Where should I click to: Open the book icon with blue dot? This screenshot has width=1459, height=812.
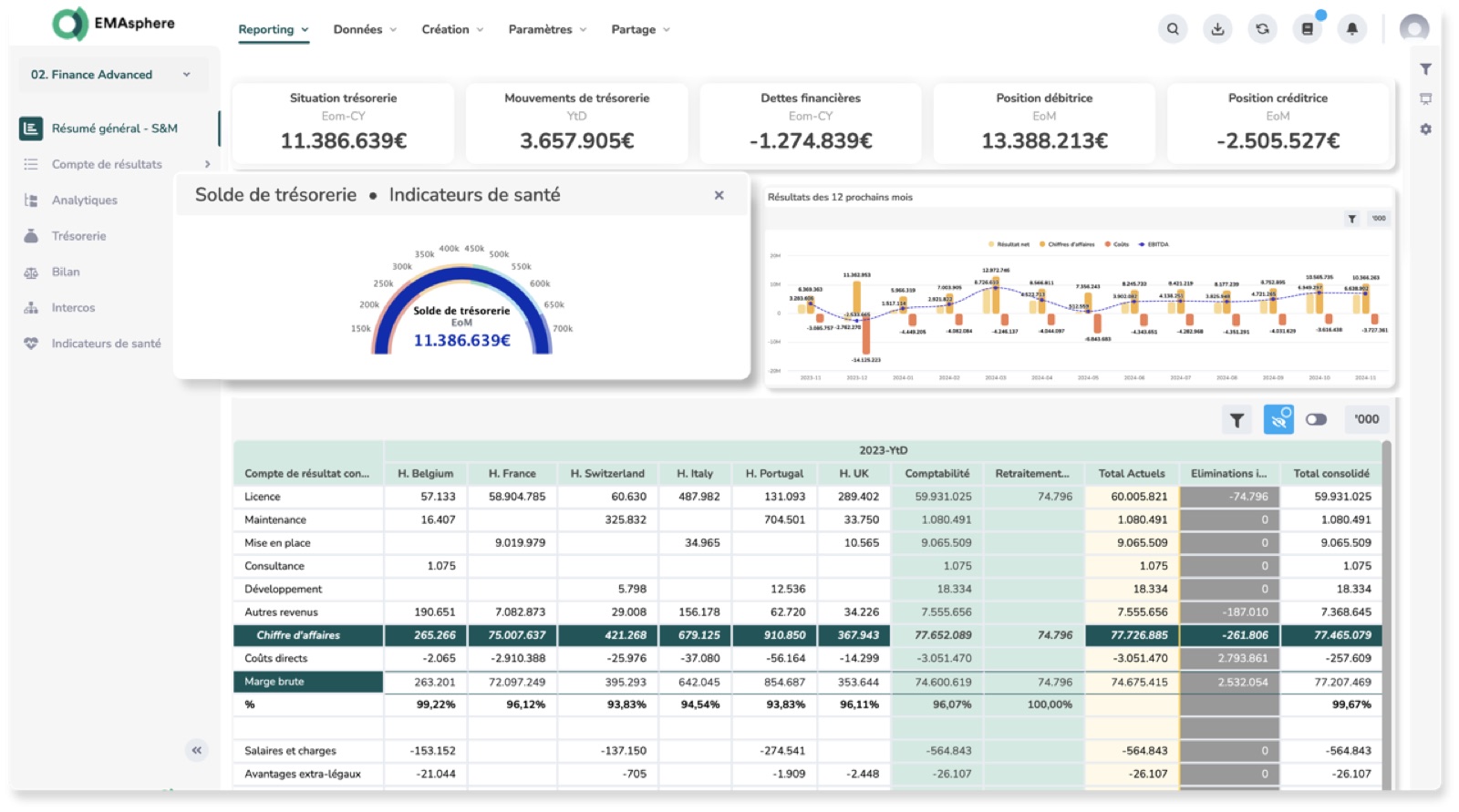(x=1308, y=29)
